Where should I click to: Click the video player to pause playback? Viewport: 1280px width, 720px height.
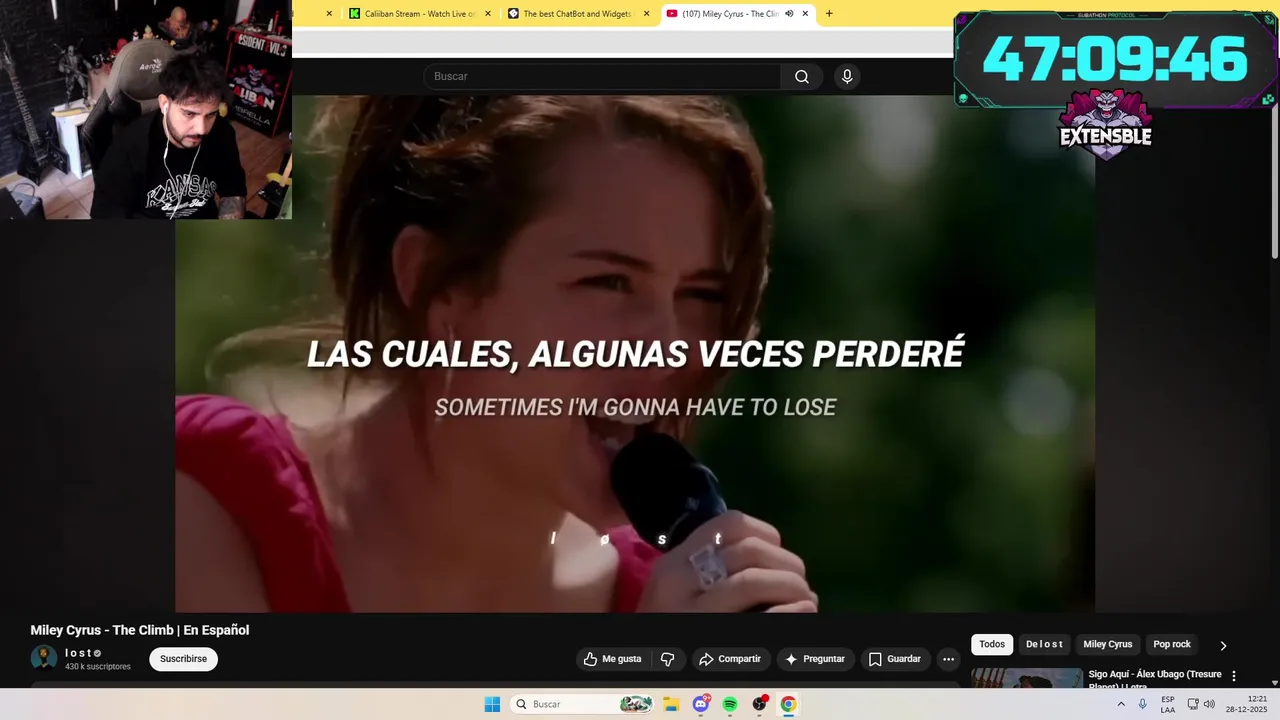(635, 354)
